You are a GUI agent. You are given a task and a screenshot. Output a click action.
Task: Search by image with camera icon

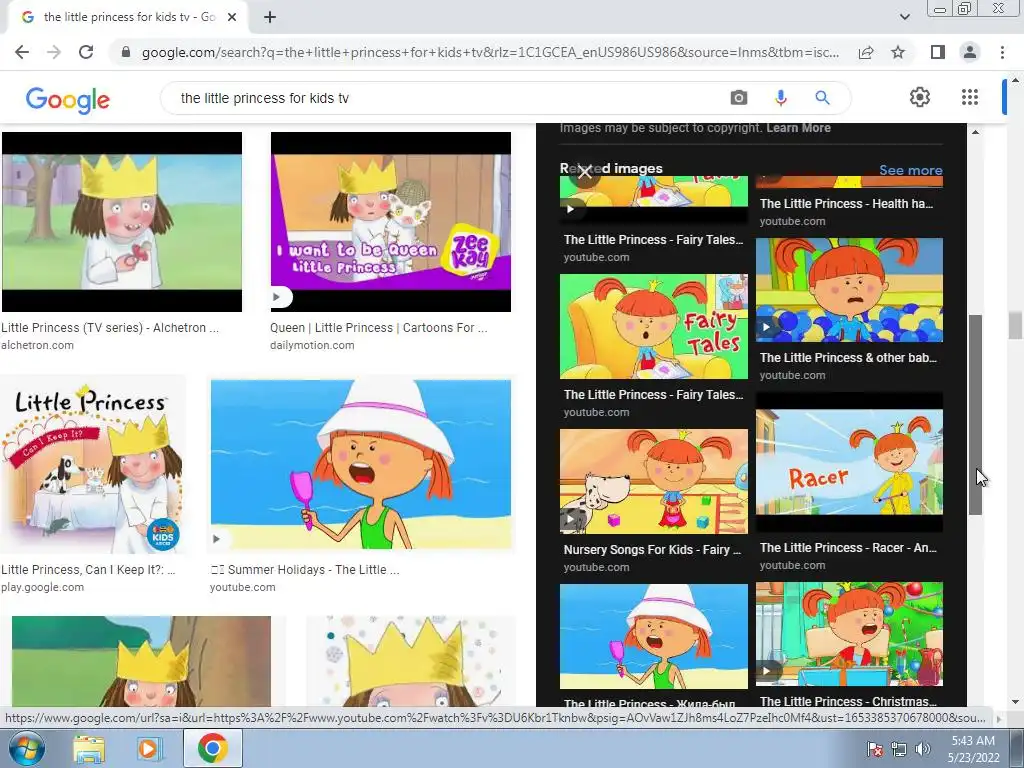(x=739, y=98)
